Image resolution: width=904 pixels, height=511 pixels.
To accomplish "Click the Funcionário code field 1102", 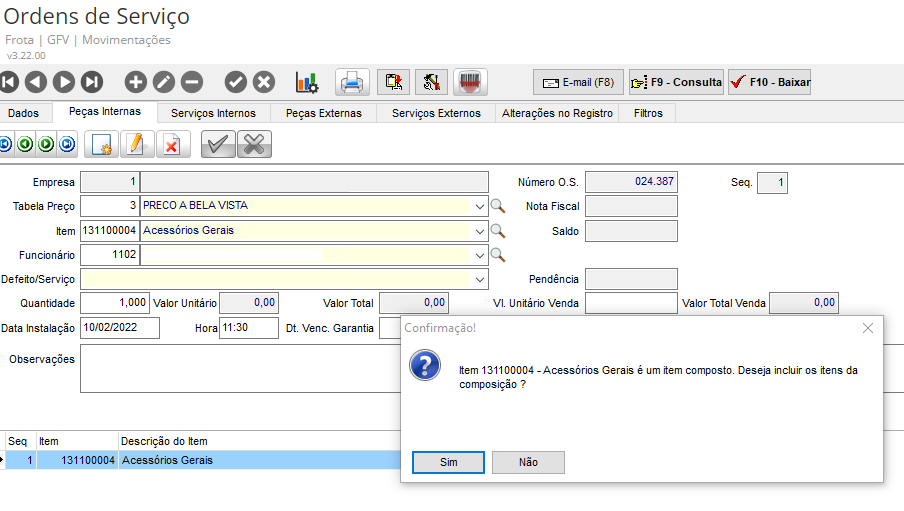I will (110, 255).
